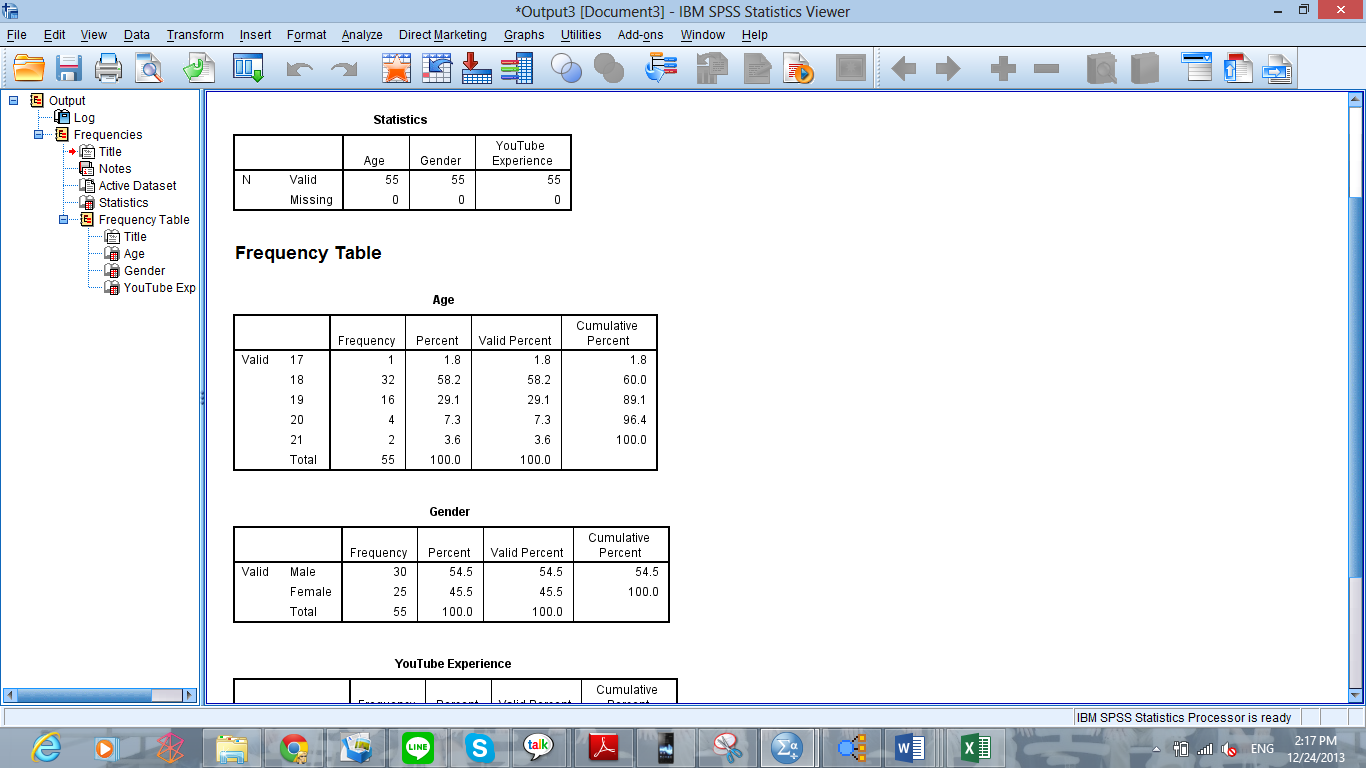1366x768 pixels.
Task: Select Gender in the outline pane
Action: pos(144,270)
